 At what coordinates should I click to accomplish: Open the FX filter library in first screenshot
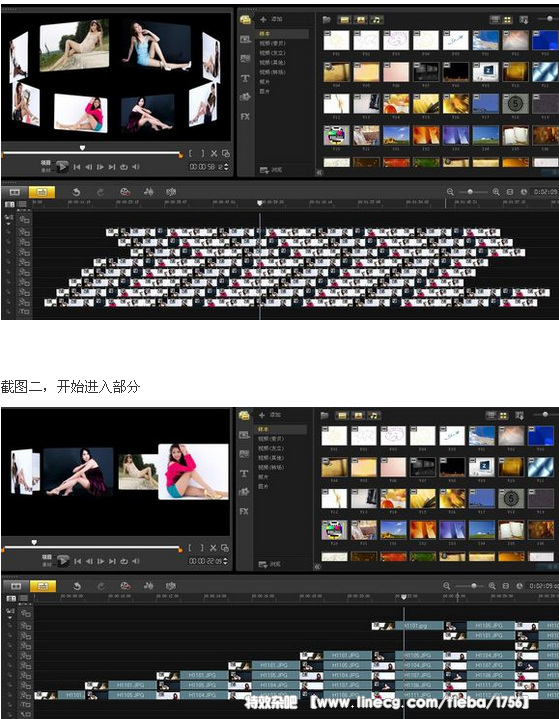point(245,116)
